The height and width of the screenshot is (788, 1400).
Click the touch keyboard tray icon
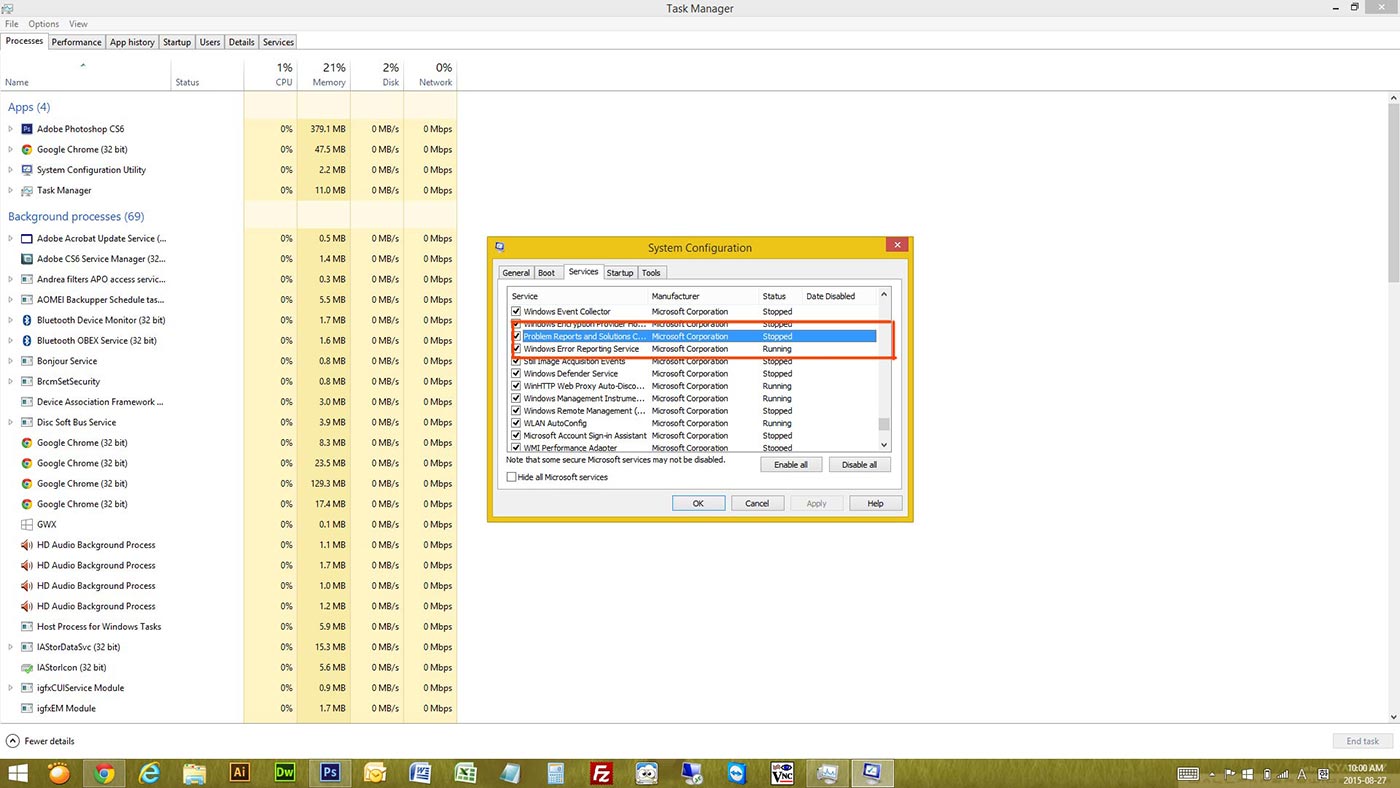(1188, 773)
